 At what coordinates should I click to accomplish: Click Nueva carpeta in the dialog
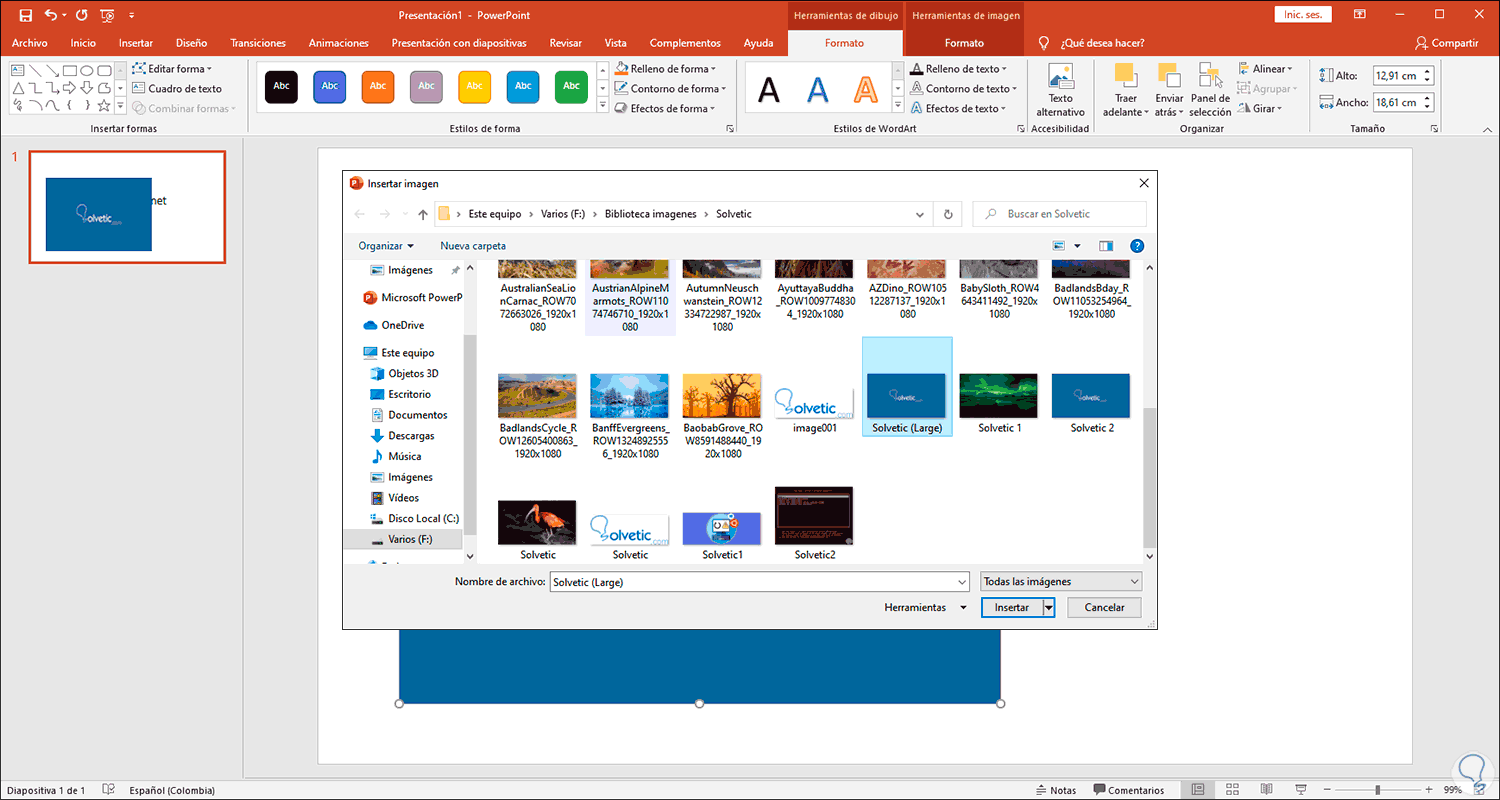pyautogui.click(x=473, y=246)
